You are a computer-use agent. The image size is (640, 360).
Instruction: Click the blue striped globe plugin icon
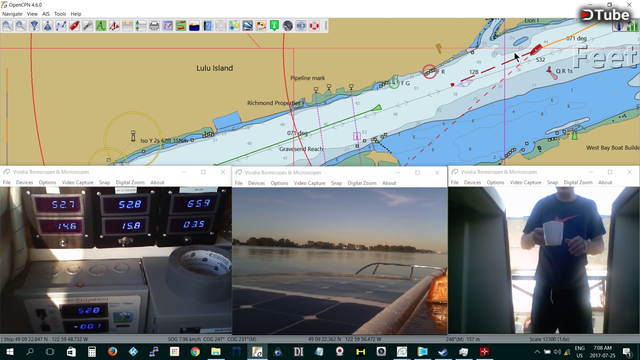click(247, 26)
